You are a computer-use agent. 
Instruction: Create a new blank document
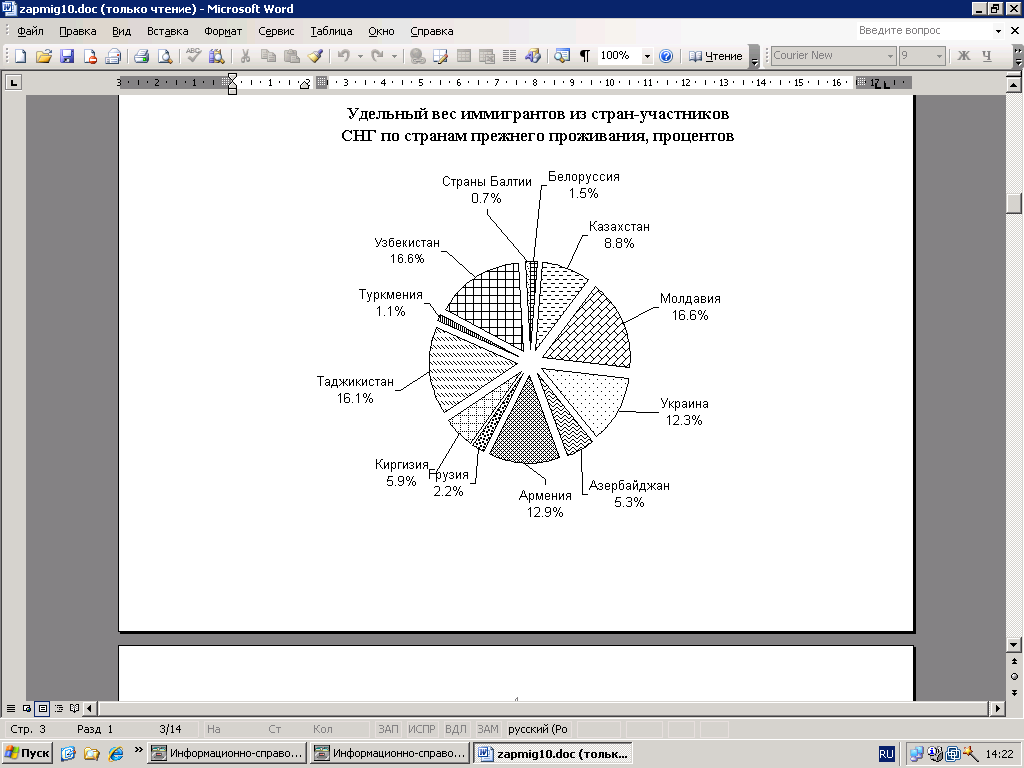(20, 56)
